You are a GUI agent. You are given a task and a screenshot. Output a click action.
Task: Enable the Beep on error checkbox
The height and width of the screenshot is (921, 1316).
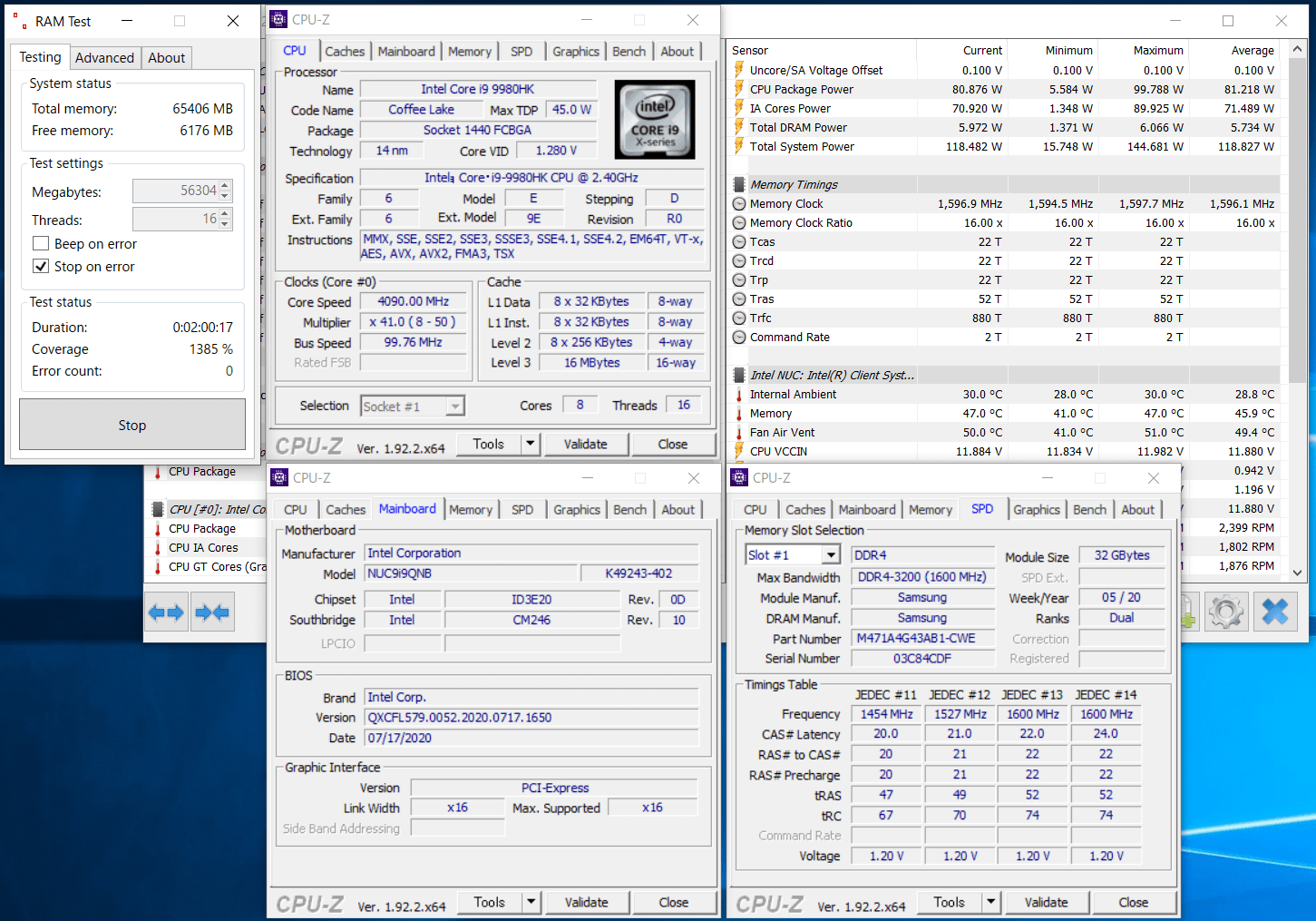(41, 244)
